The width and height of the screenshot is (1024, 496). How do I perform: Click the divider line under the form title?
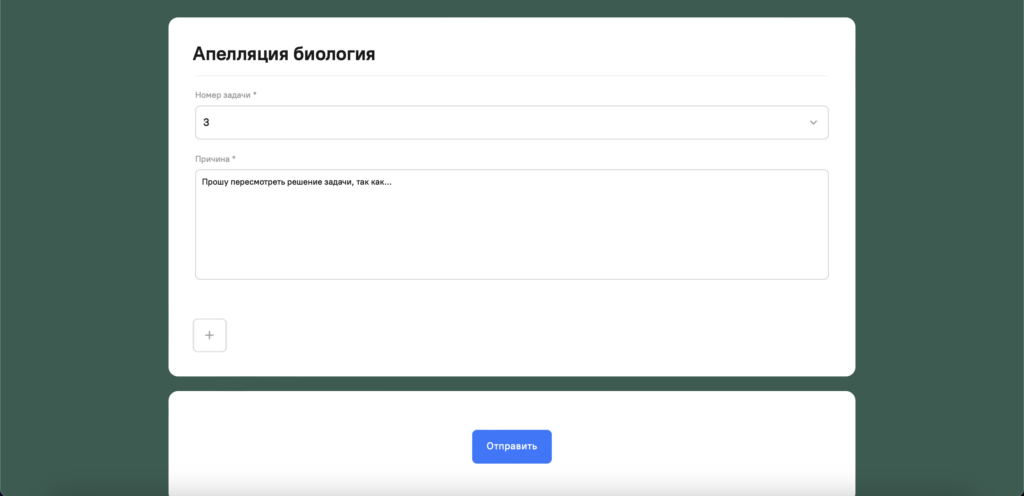[x=511, y=76]
